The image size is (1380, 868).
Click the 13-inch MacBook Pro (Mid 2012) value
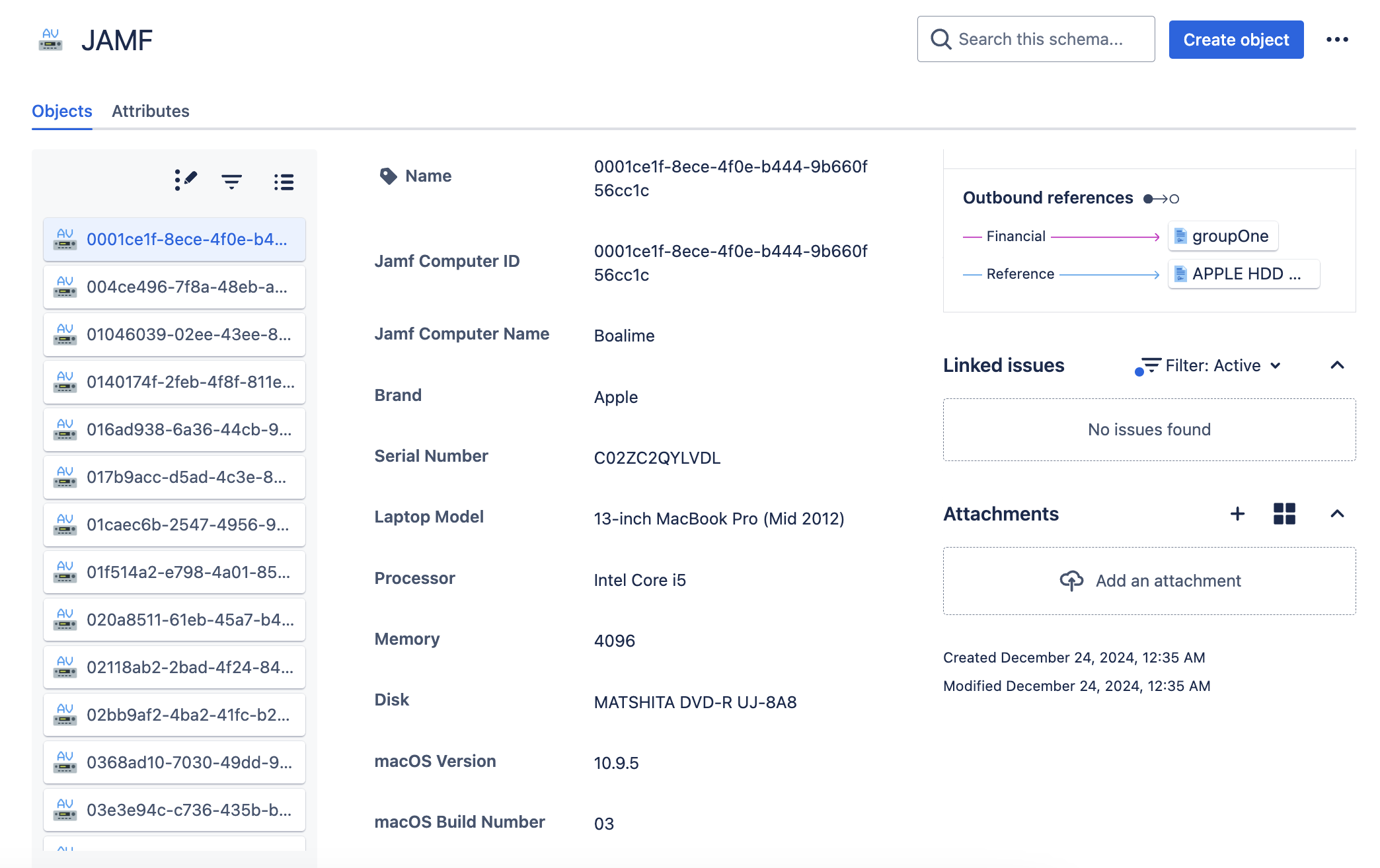coord(719,519)
